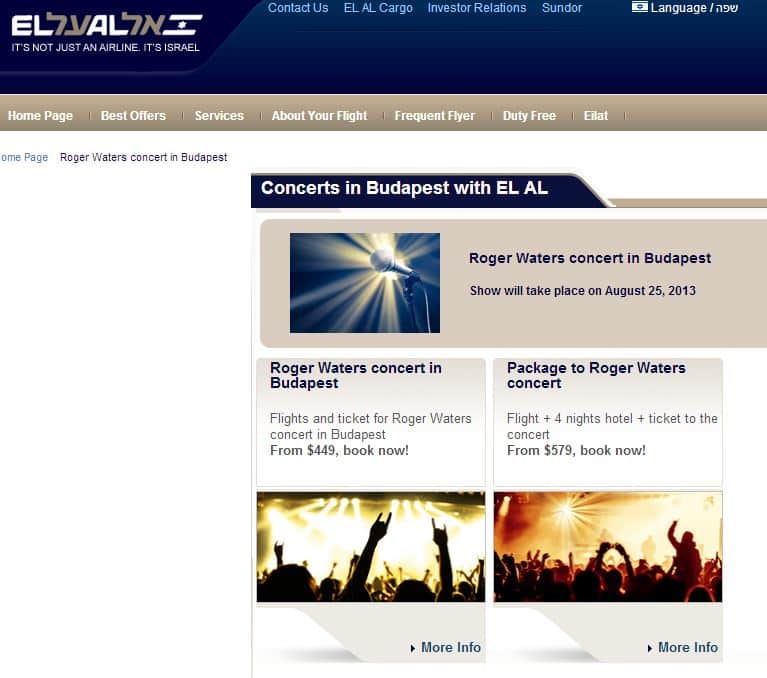Screen dimensions: 767x678
Task: Select About Your Flight menu item
Action: 319,116
